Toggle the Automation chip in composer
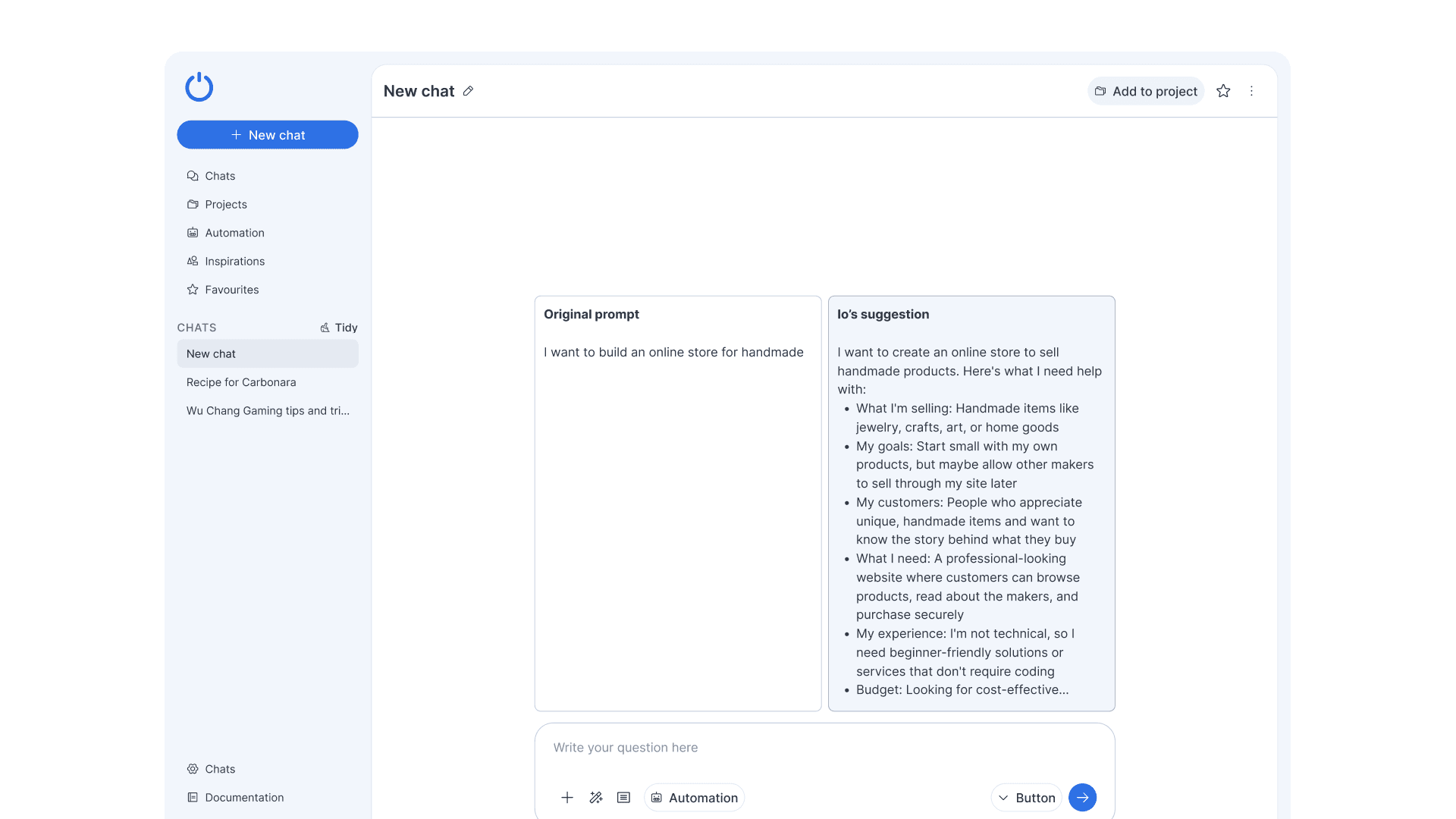Screen dimensions: 1456x819 [694, 797]
